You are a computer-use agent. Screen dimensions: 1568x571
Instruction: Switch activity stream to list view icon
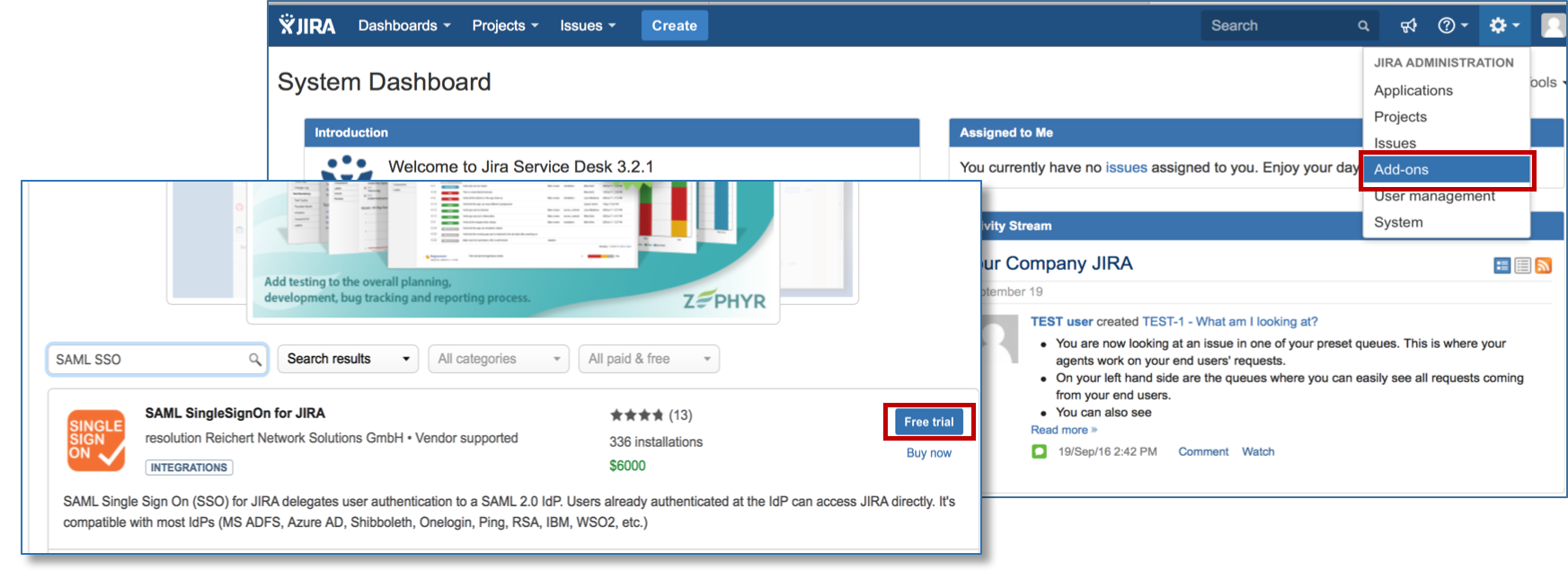click(x=1523, y=265)
